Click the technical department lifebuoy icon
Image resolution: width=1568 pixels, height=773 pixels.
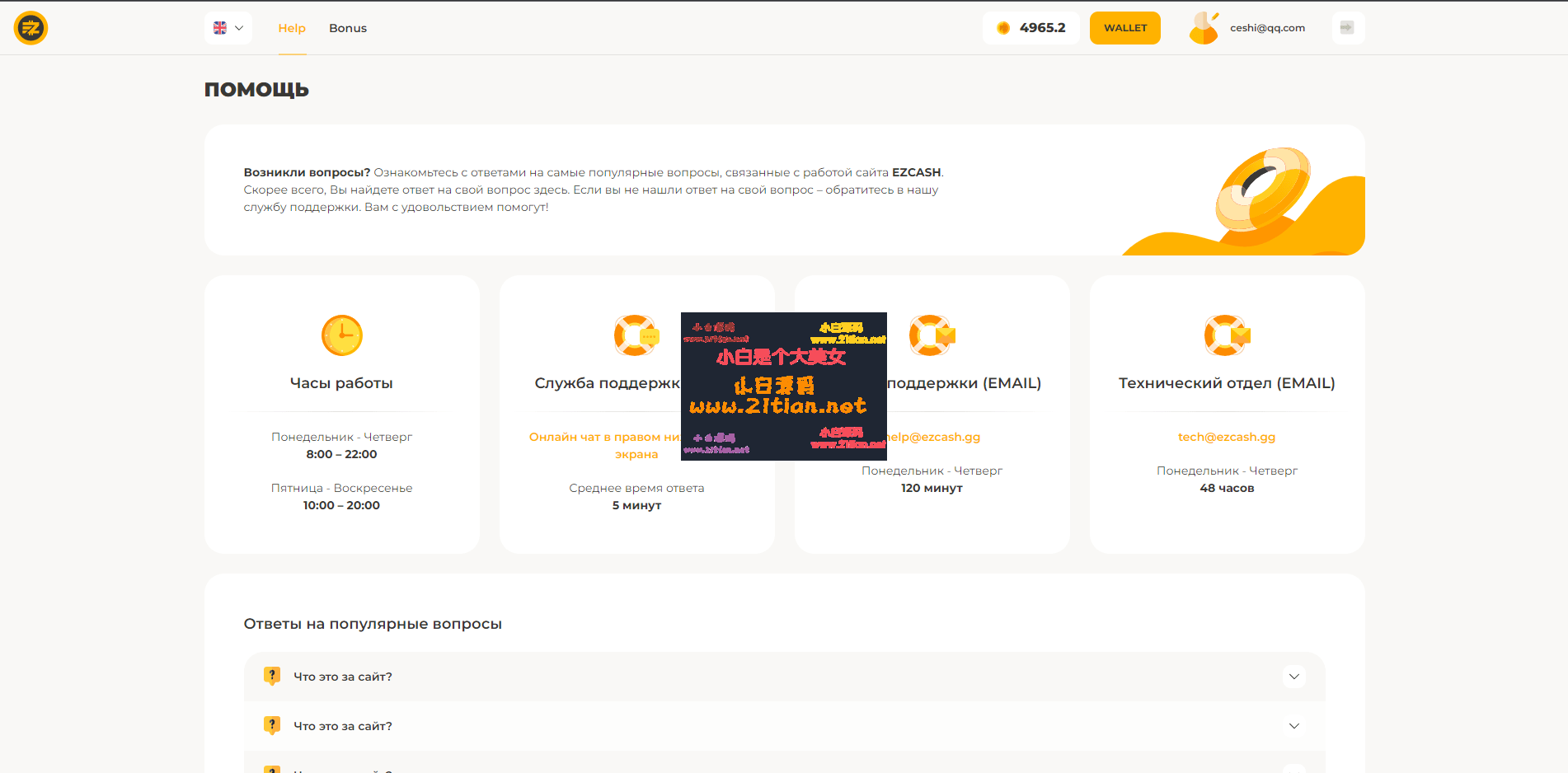(1226, 335)
